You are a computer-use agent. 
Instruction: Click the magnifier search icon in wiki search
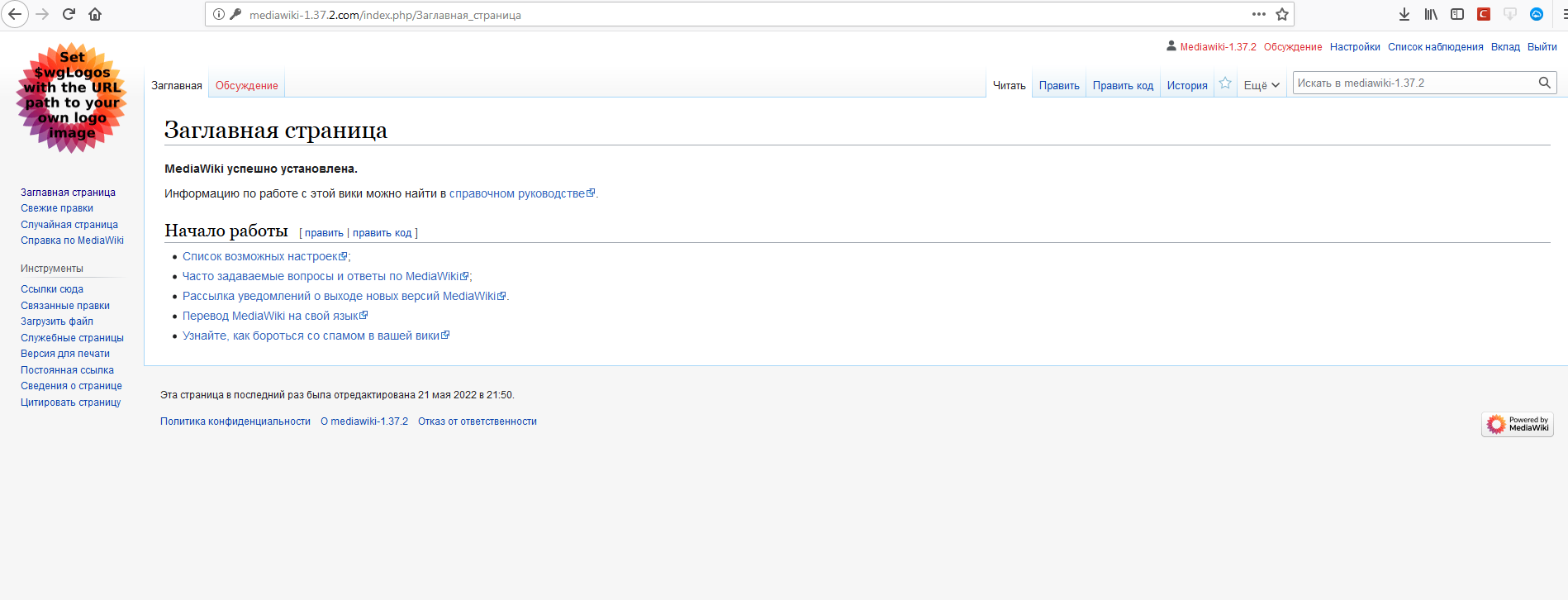(x=1544, y=83)
